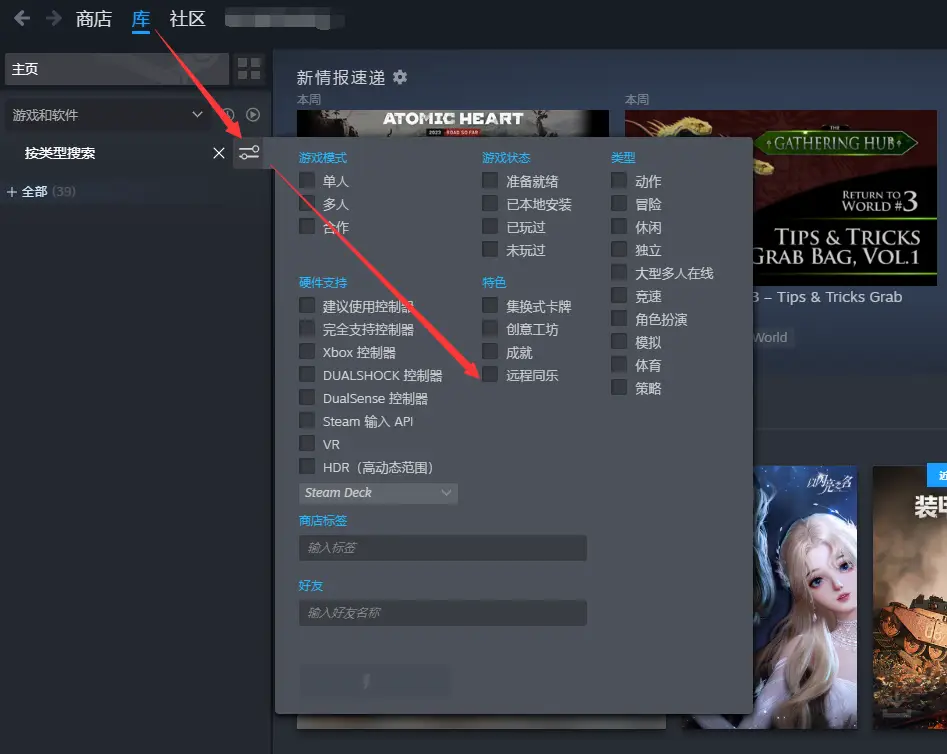Screen dimensions: 947x754
Task: Click the 主页 home button
Action: (117, 69)
